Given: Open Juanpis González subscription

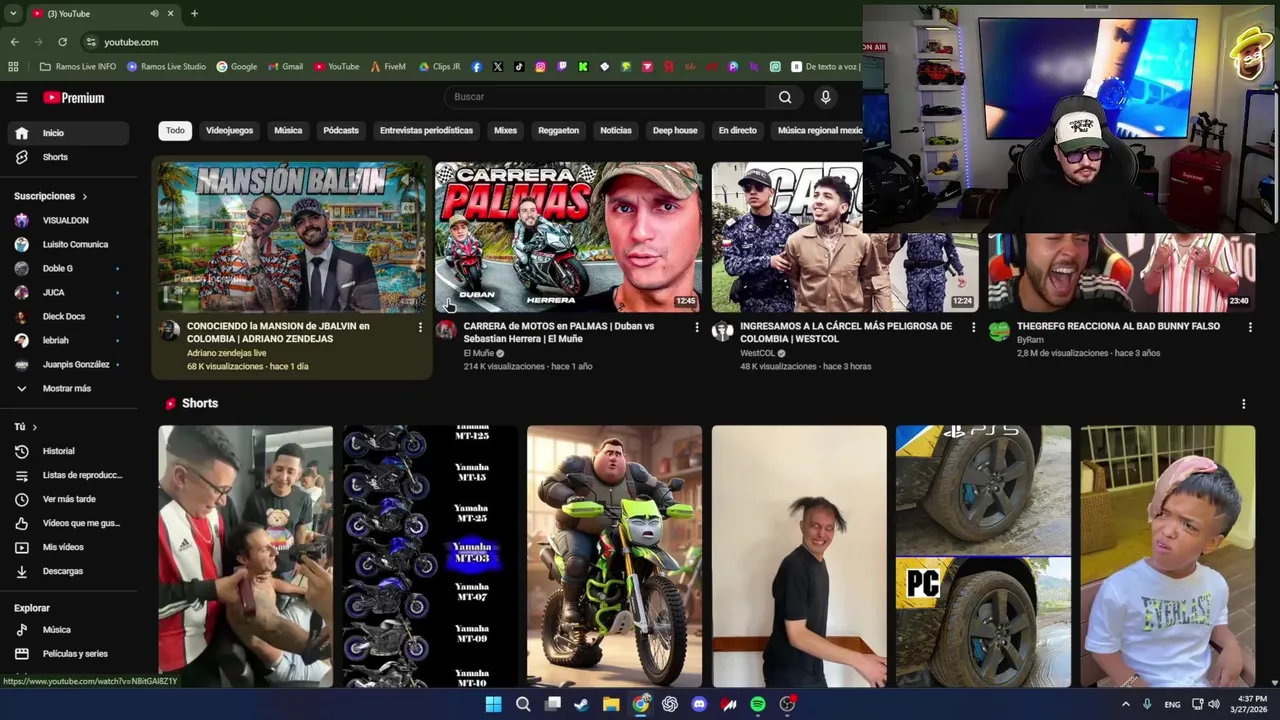Looking at the screenshot, I should pyautogui.click(x=68, y=364).
